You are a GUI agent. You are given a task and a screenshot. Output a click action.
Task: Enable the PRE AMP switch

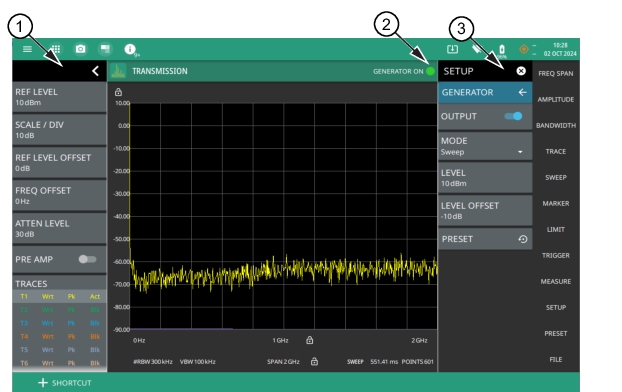(87, 259)
